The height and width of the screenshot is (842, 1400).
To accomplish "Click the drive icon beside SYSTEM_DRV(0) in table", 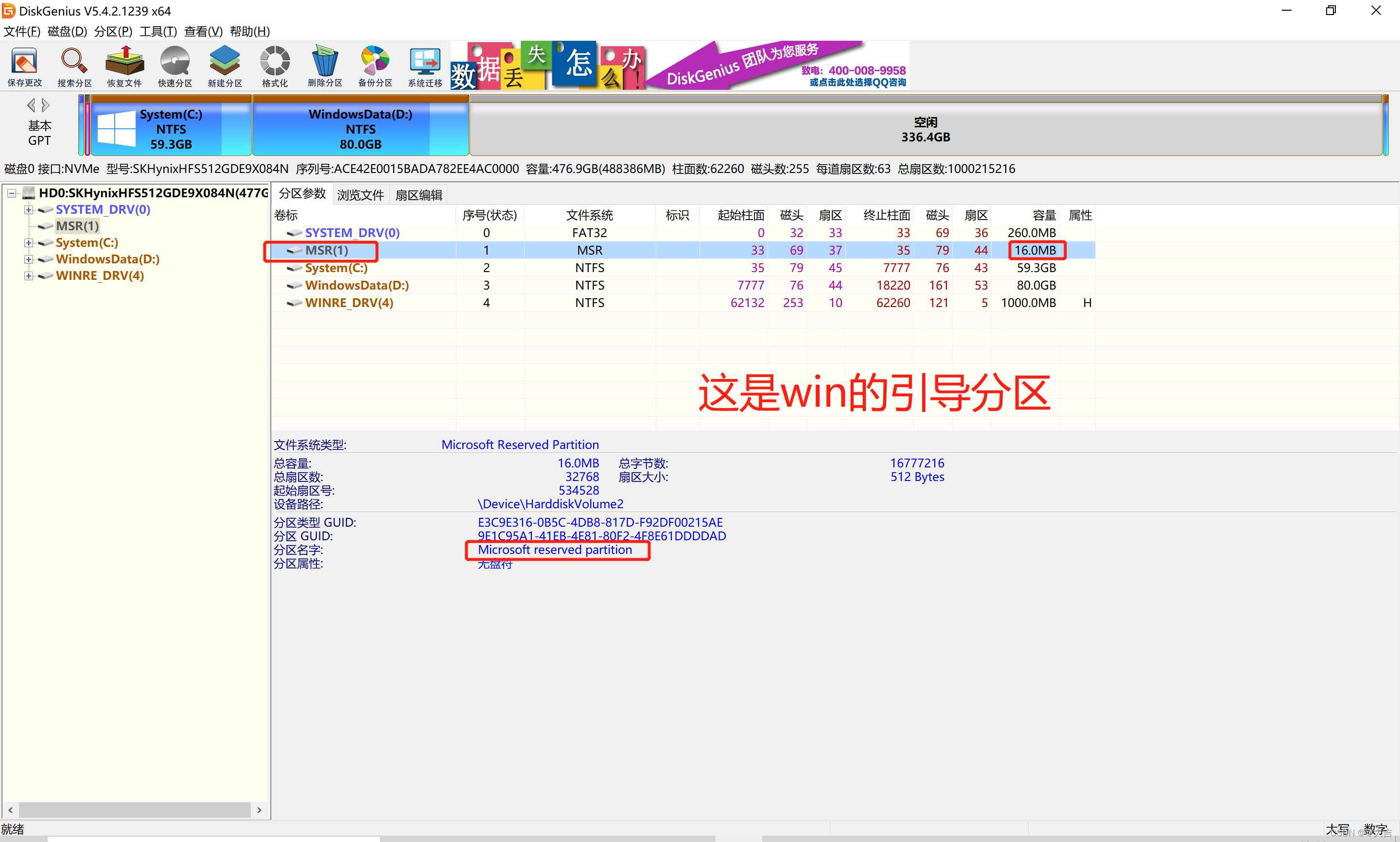I will coord(294,233).
